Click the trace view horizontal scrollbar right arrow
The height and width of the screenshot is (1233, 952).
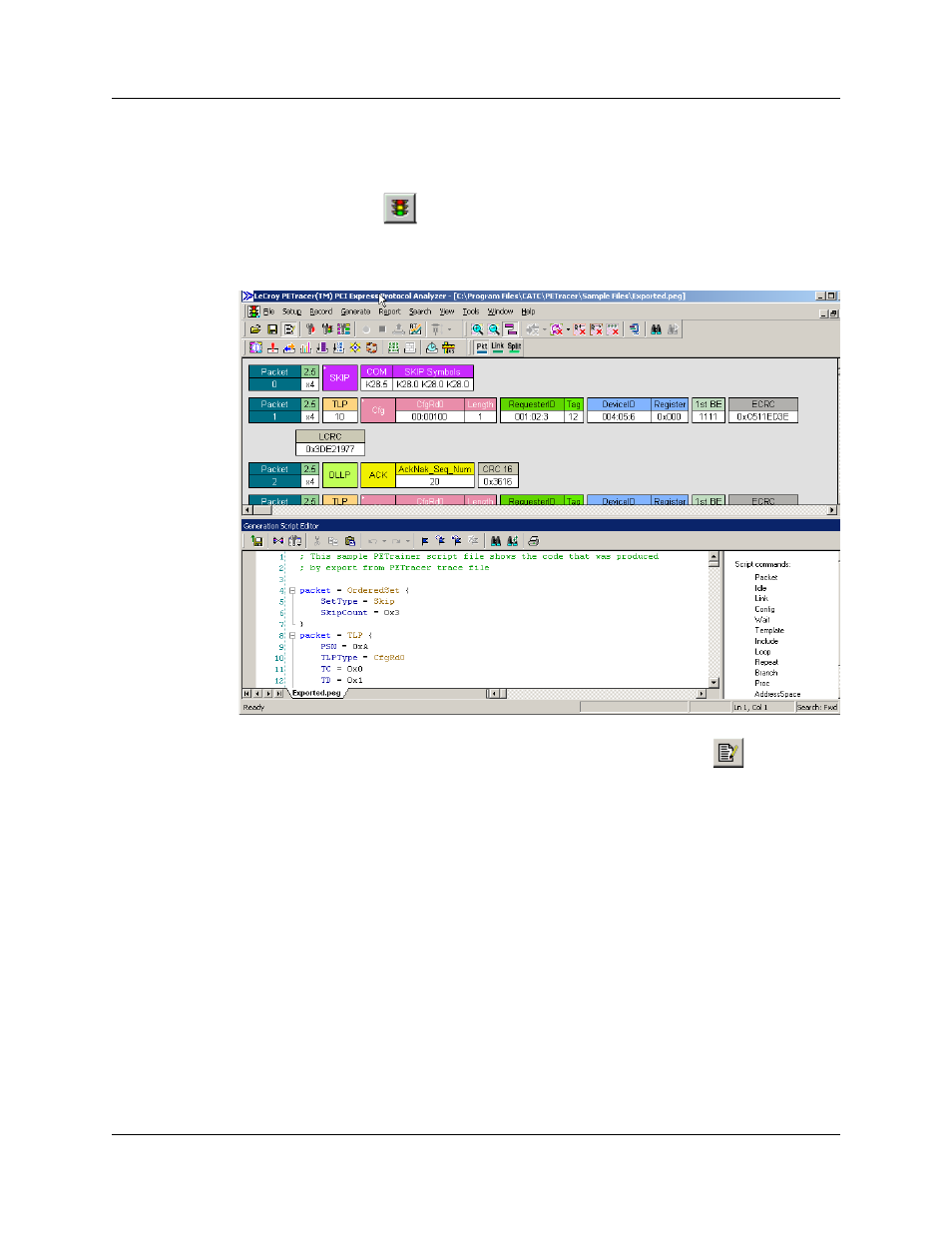[832, 510]
